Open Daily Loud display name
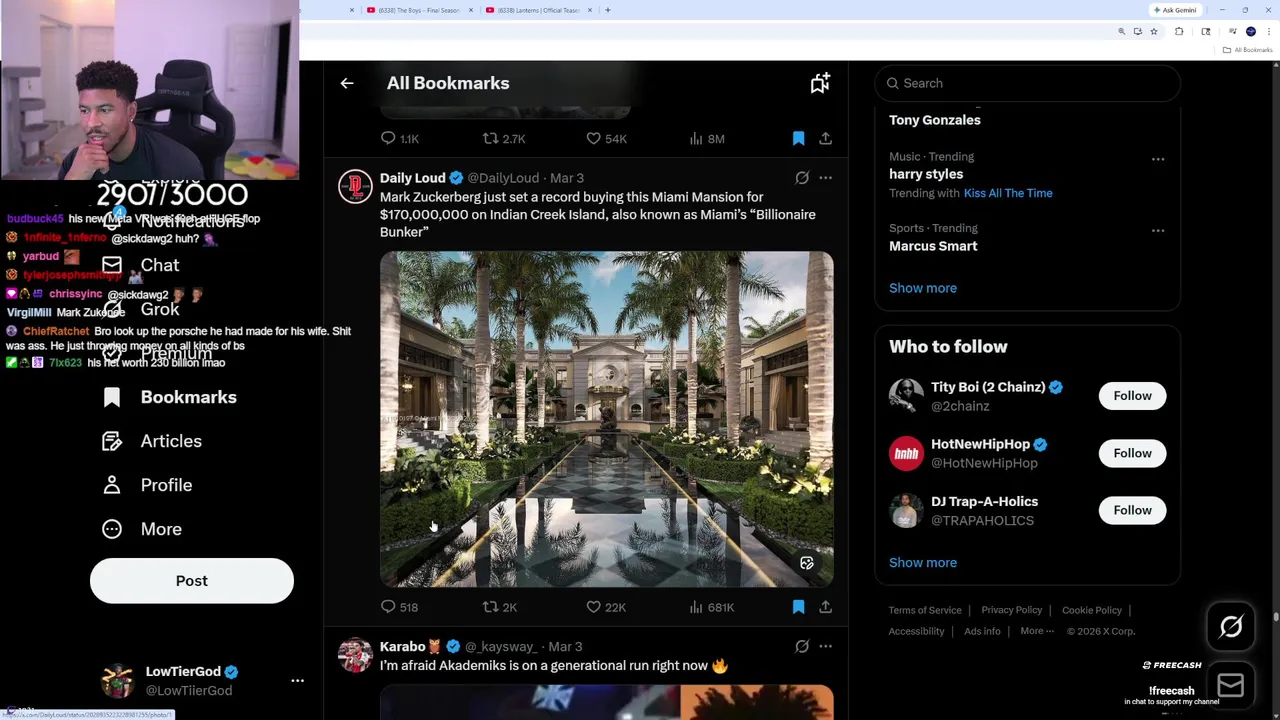The image size is (1280, 720). click(412, 178)
